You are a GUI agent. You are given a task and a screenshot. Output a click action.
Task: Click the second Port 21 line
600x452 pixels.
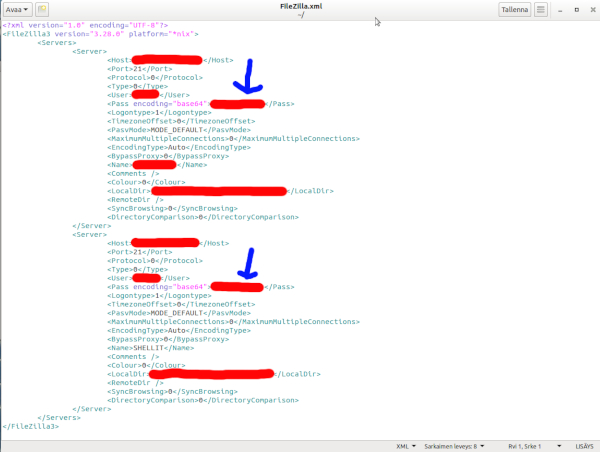[140, 252]
